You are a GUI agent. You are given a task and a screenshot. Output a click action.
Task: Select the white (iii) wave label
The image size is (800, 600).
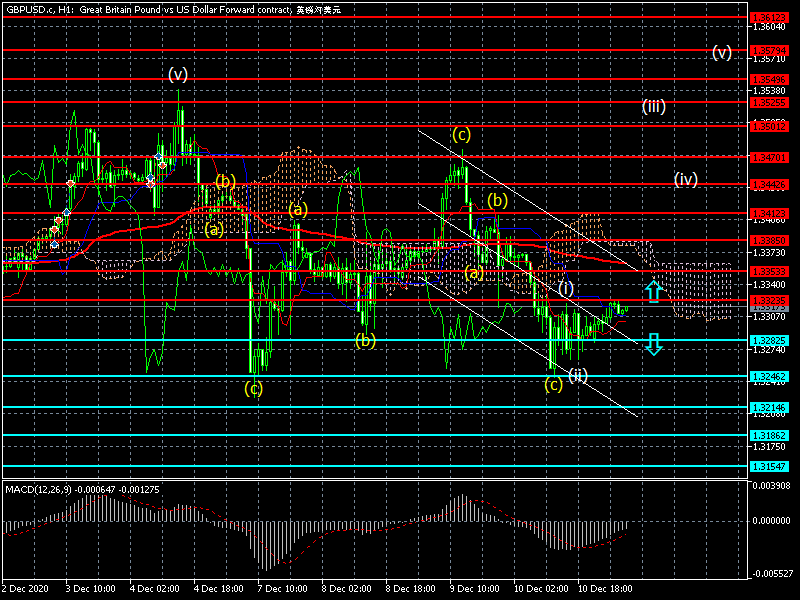(x=654, y=106)
